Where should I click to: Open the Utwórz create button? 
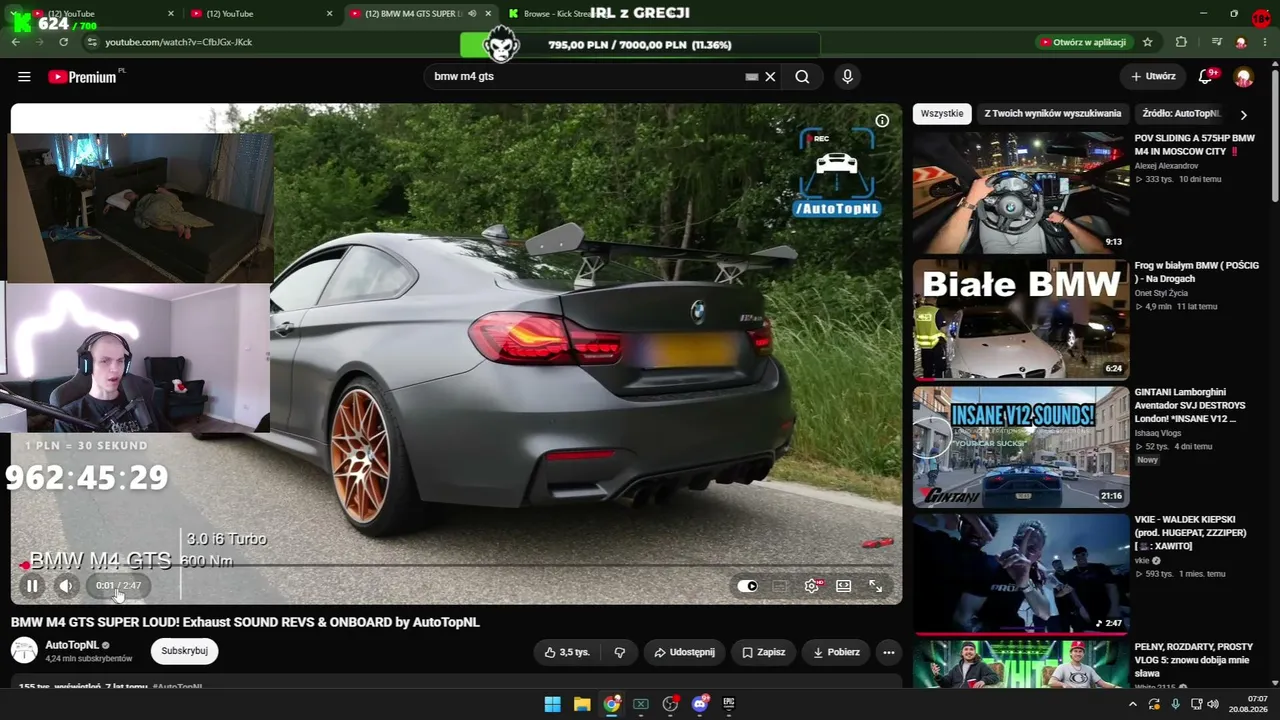[x=1153, y=76]
